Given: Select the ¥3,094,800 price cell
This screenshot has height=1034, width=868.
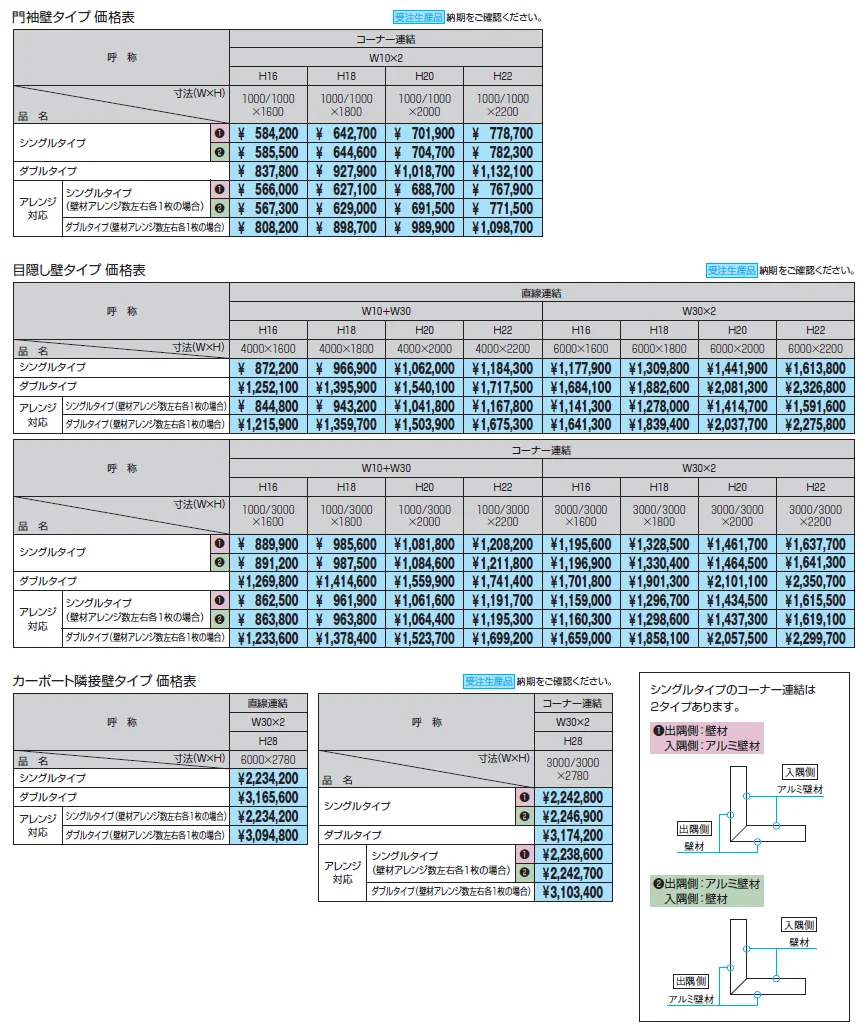Looking at the screenshot, I should [x=268, y=836].
